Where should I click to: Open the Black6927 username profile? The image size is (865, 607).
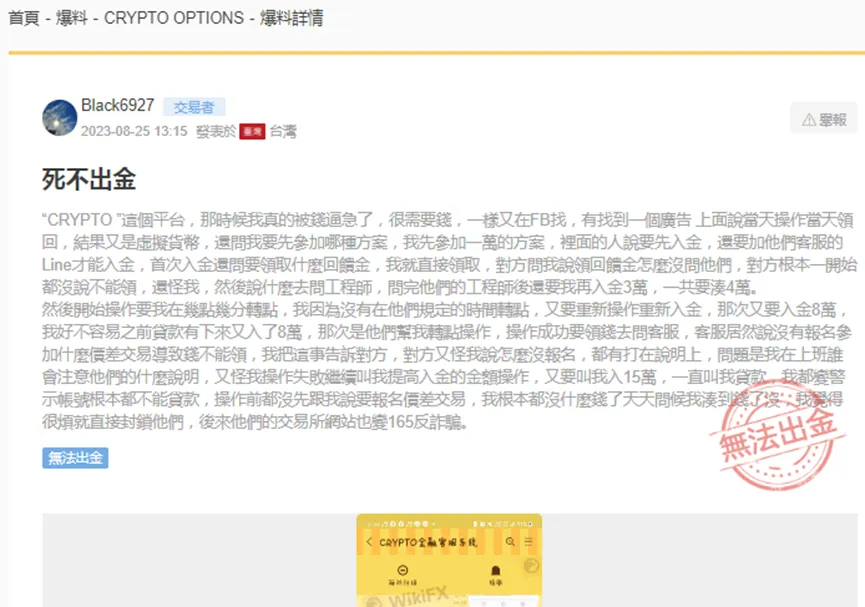tap(118, 105)
